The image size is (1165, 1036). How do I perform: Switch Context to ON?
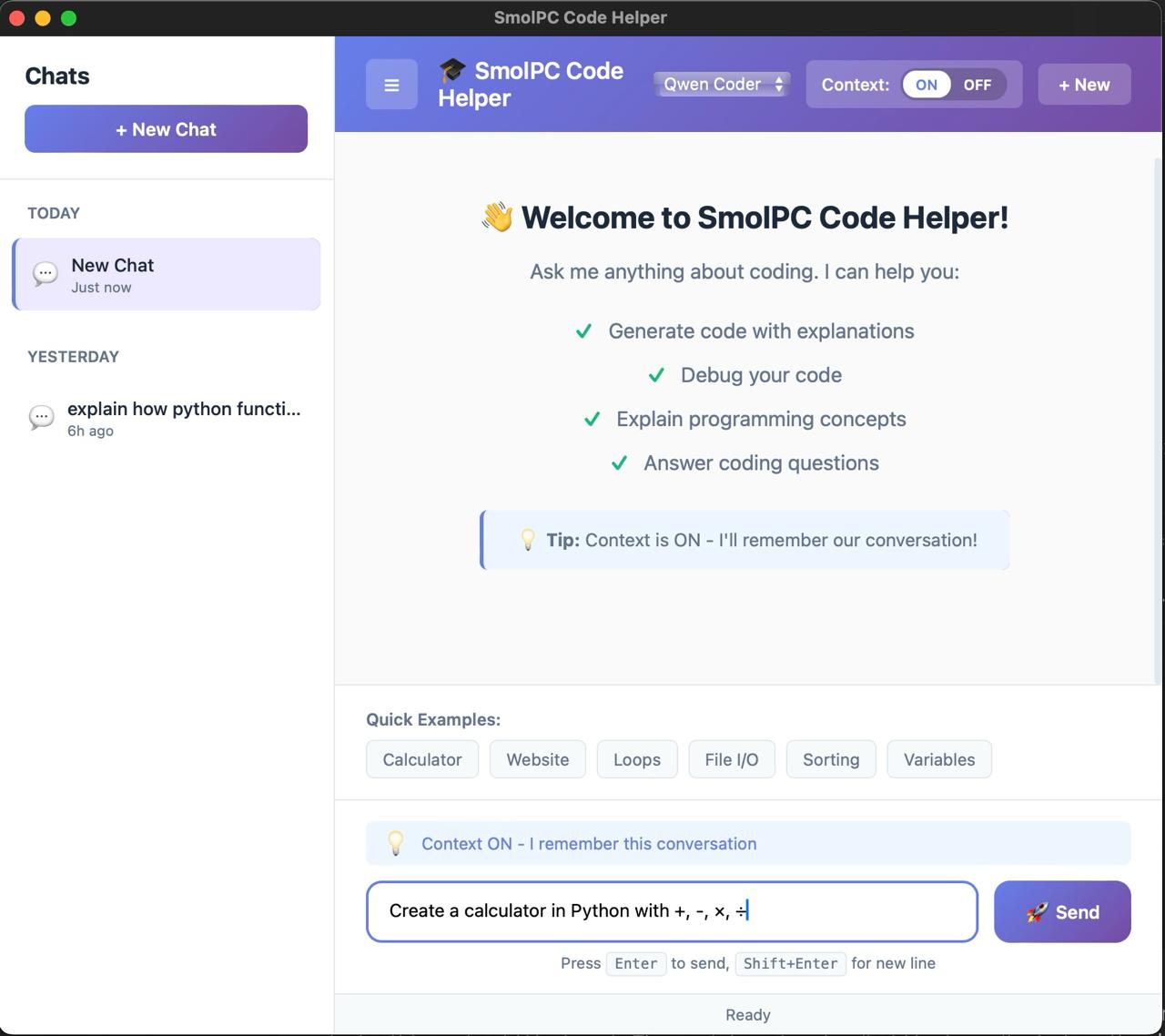click(x=927, y=85)
